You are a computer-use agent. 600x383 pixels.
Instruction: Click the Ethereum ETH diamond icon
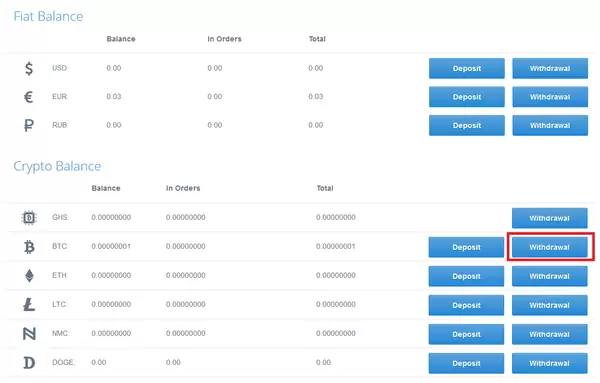(29, 275)
